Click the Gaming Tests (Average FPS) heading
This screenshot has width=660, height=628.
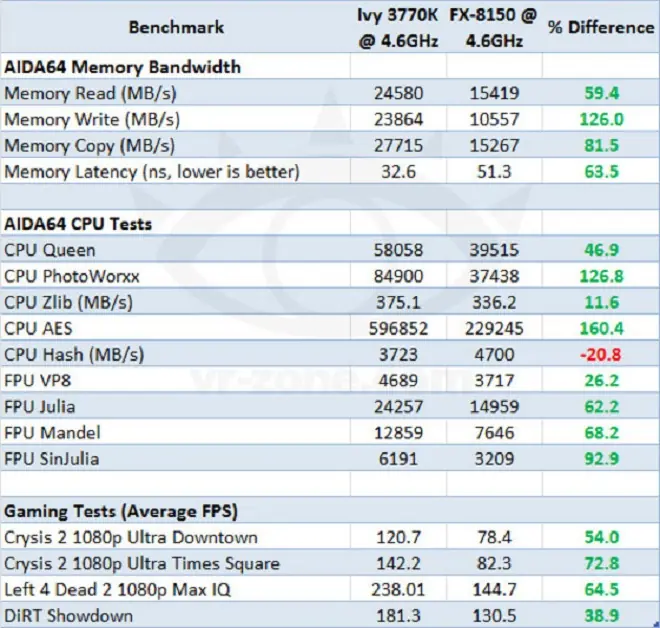click(121, 511)
